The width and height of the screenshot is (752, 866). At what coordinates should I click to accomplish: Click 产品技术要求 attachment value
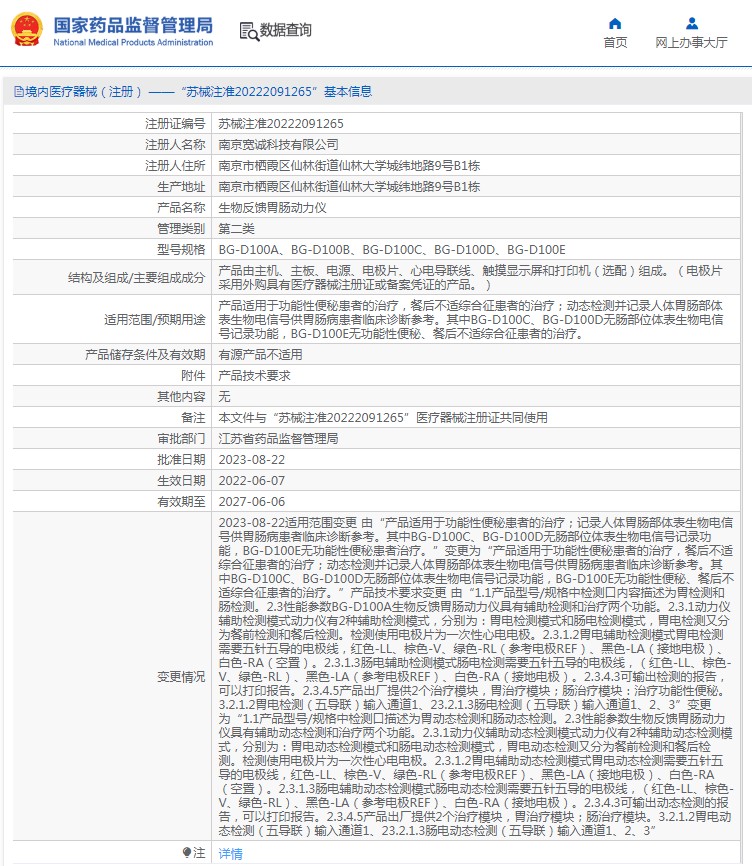point(254,376)
